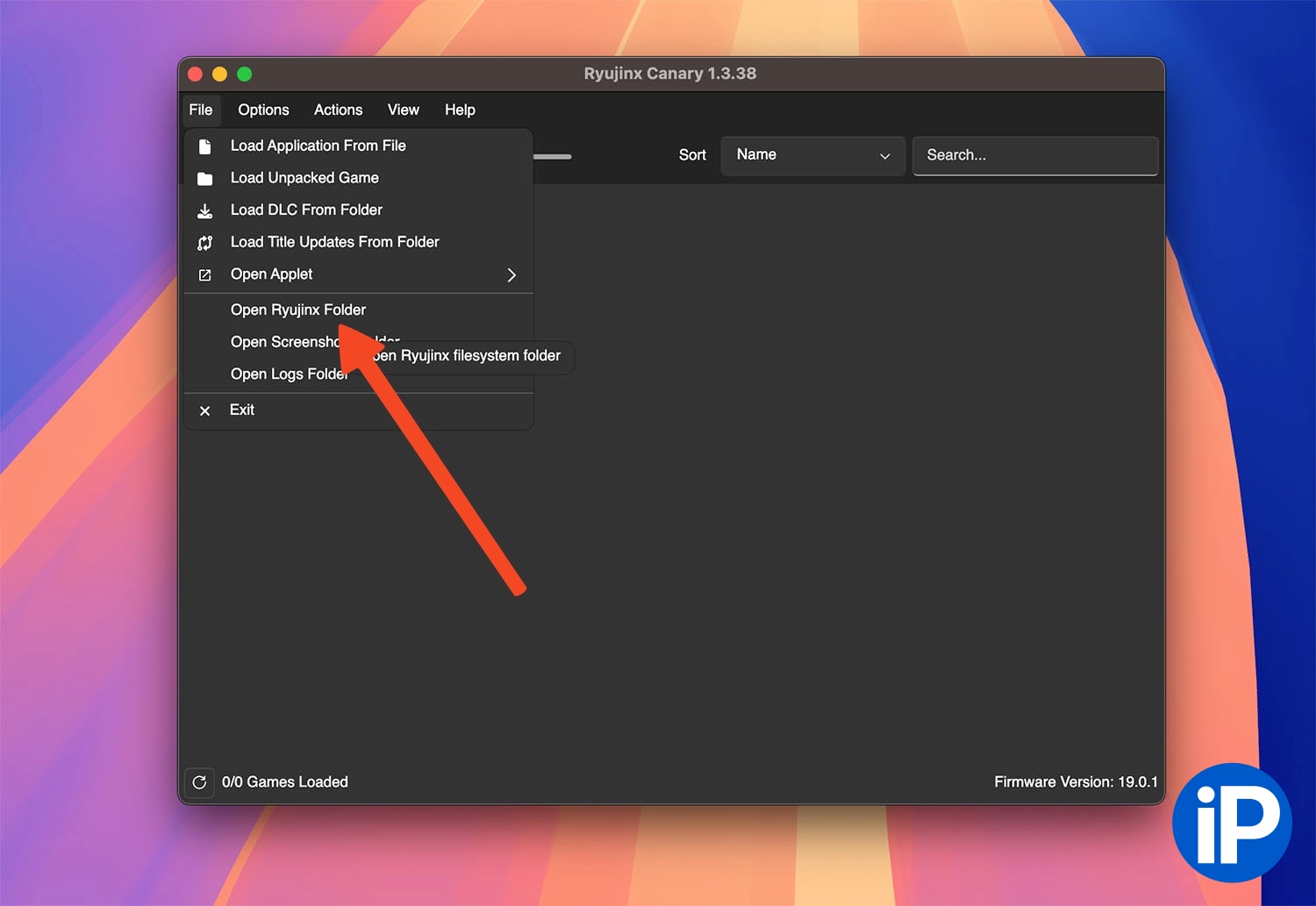This screenshot has width=1316, height=906.
Task: Choose Load Unpacked Game
Action: (x=359, y=178)
